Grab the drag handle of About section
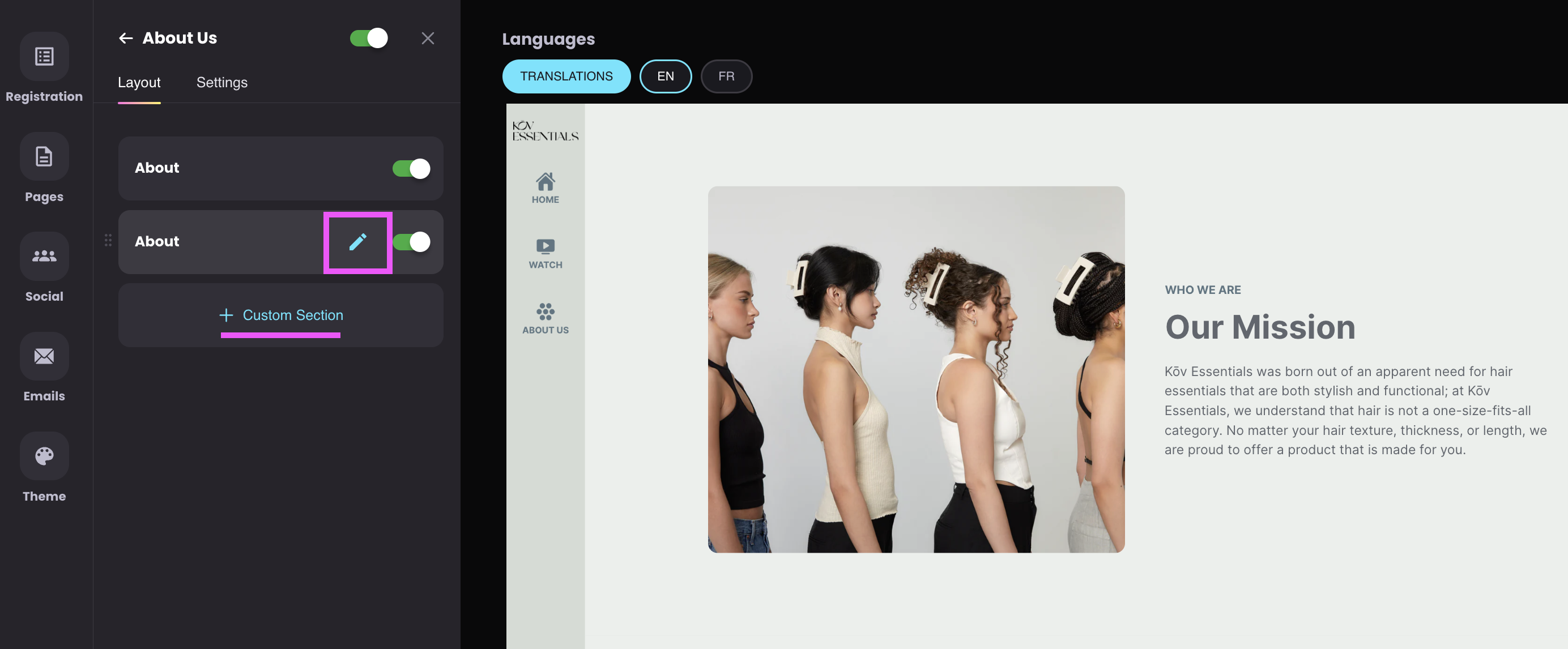Viewport: 1568px width, 649px height. point(108,240)
